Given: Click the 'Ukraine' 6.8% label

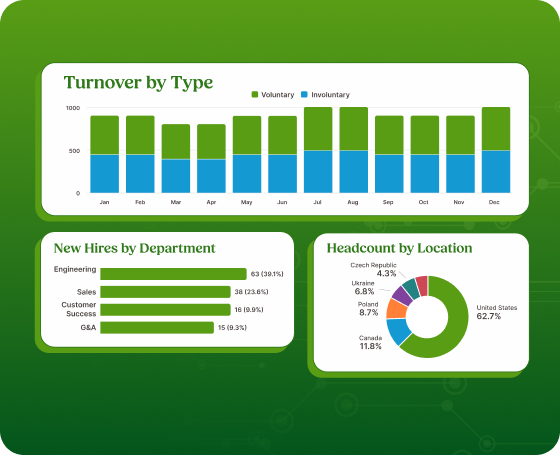Looking at the screenshot, I should [x=363, y=288].
